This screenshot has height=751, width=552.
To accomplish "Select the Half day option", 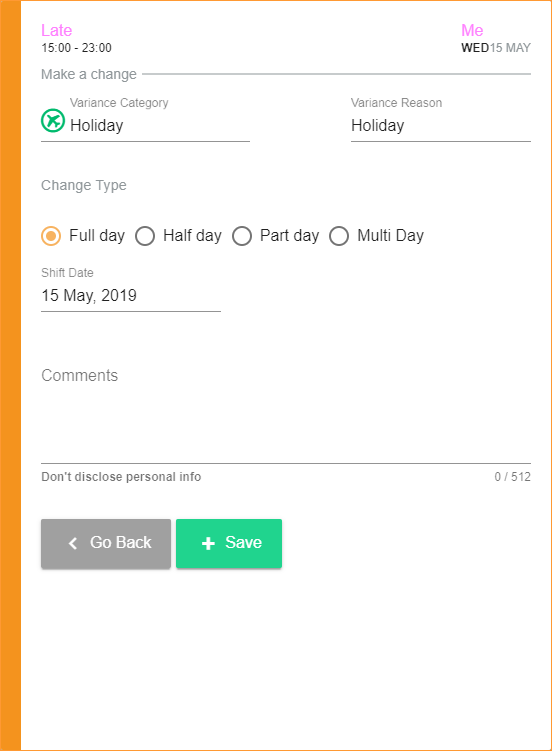I will click(x=145, y=236).
